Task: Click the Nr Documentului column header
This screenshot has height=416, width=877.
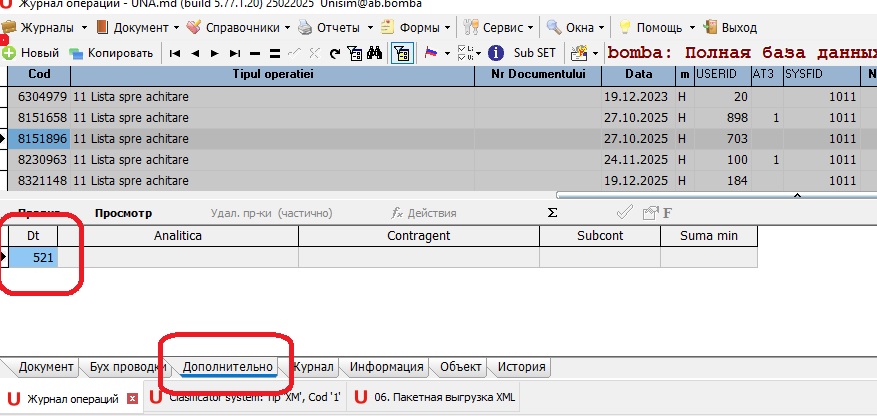Action: click(538, 74)
